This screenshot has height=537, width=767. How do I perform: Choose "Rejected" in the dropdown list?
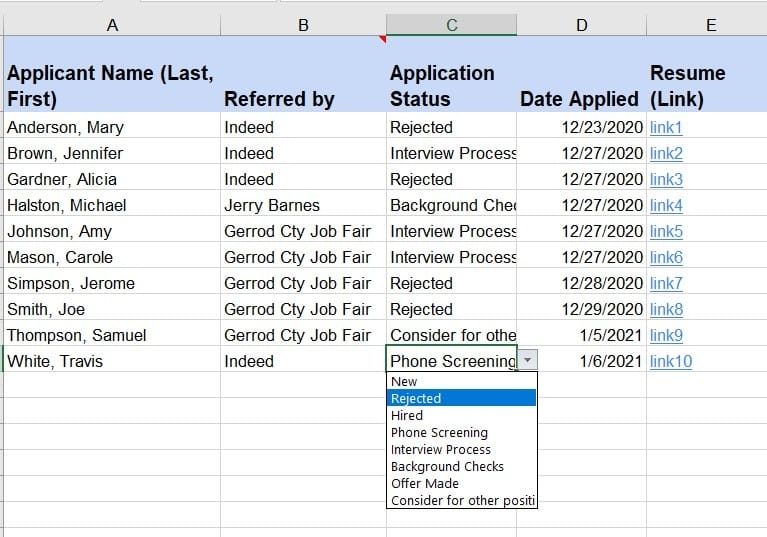click(416, 398)
